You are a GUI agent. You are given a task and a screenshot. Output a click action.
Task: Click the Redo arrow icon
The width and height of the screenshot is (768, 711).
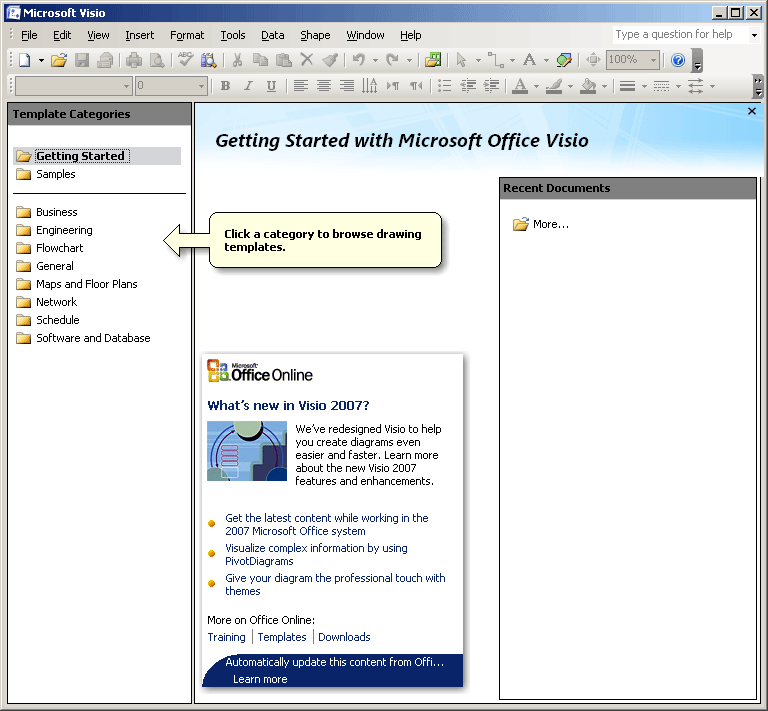[x=392, y=60]
